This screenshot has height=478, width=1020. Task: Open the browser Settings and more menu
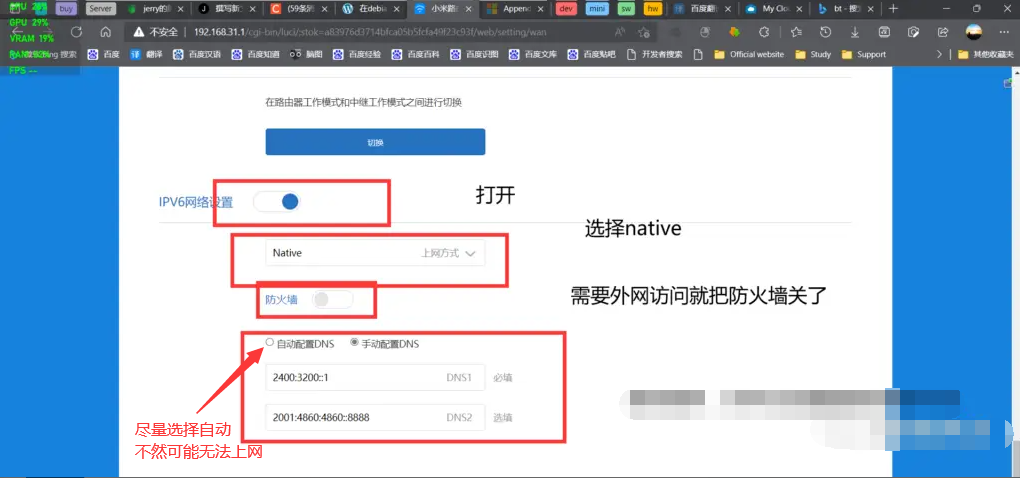[x=1004, y=32]
